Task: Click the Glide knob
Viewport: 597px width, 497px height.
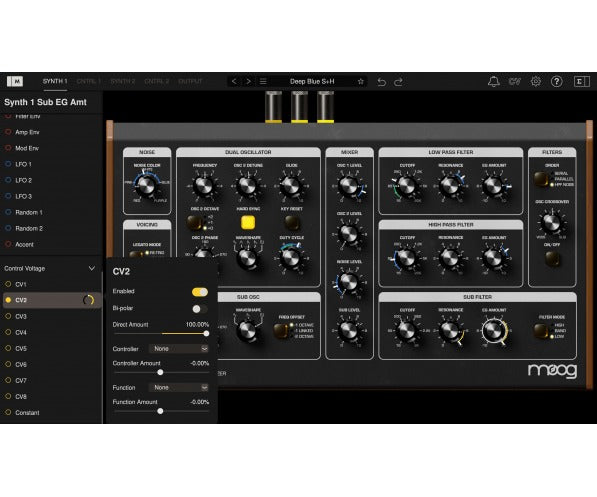Action: coord(291,185)
